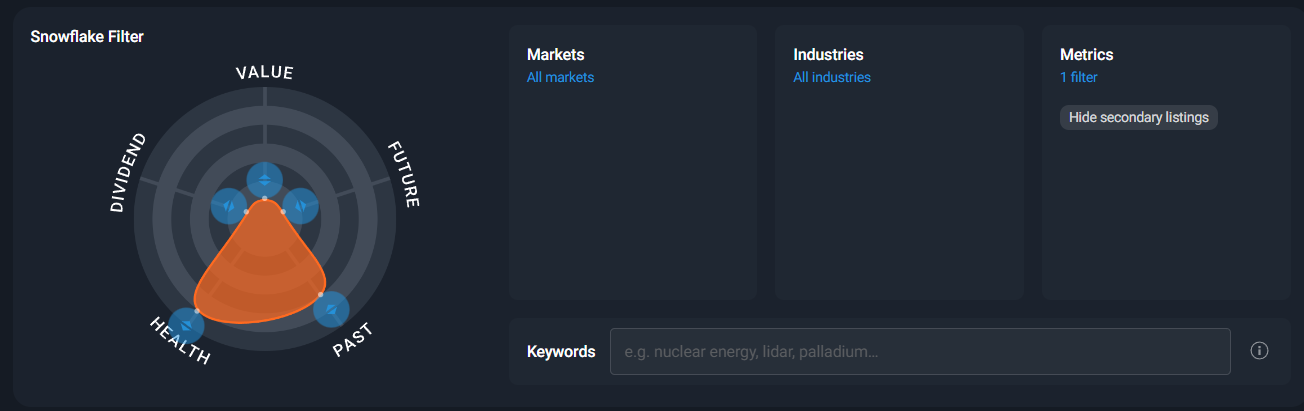
Task: Click the Future axis handle on snowflake
Action: coord(300,206)
